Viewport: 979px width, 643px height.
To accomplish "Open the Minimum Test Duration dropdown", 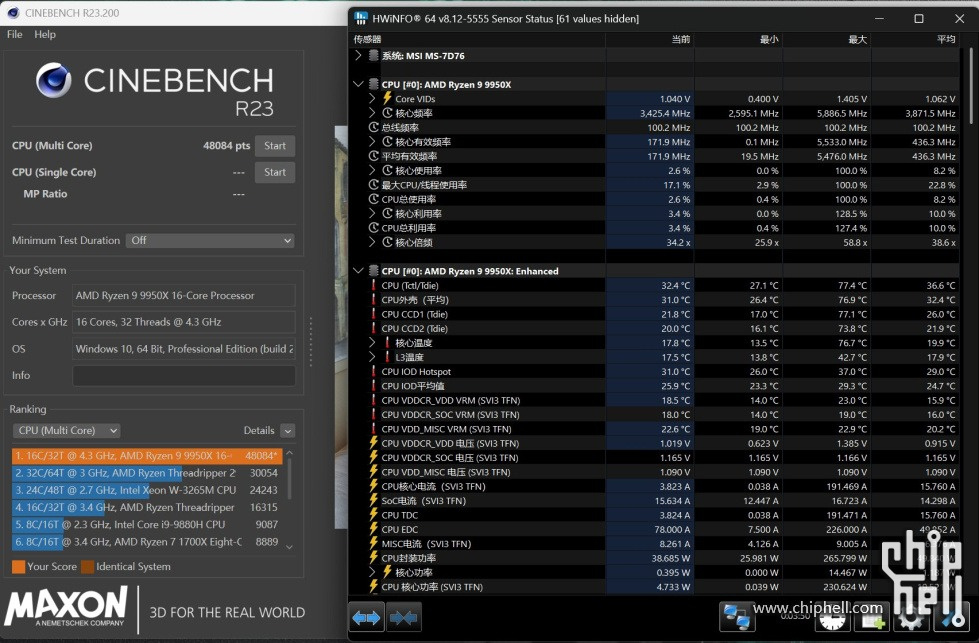I will [210, 240].
